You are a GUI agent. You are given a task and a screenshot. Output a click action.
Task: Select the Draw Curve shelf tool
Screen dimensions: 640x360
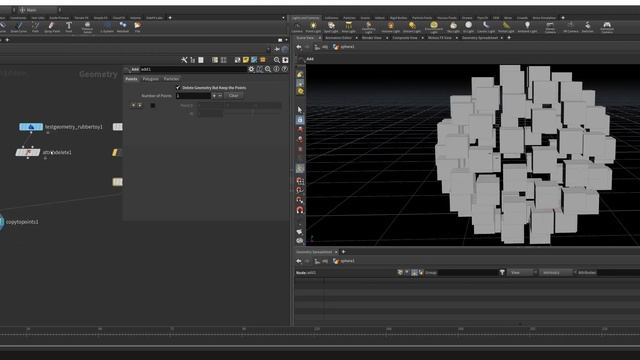[18, 27]
